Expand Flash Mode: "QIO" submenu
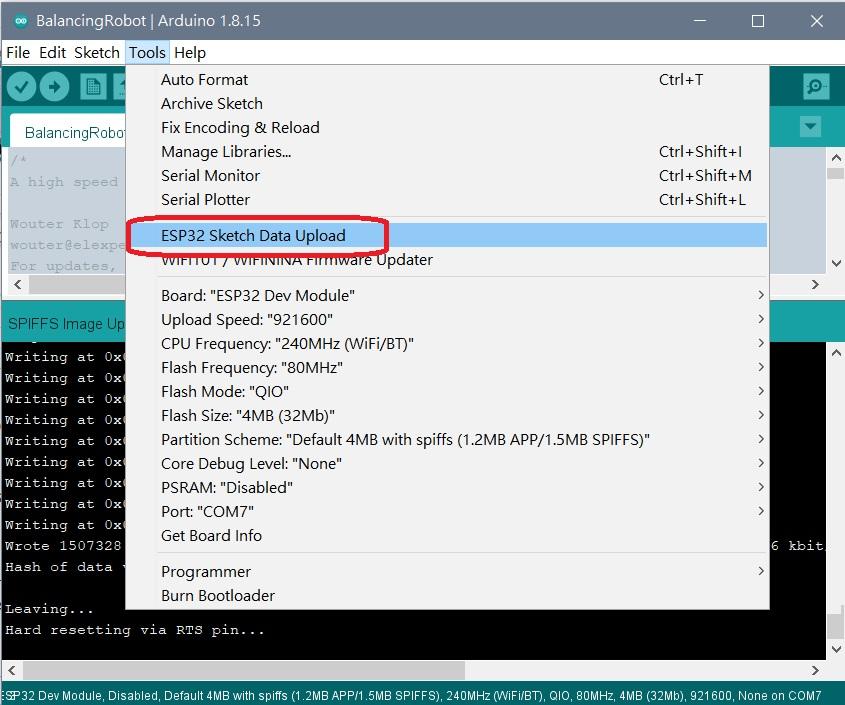 [447, 391]
